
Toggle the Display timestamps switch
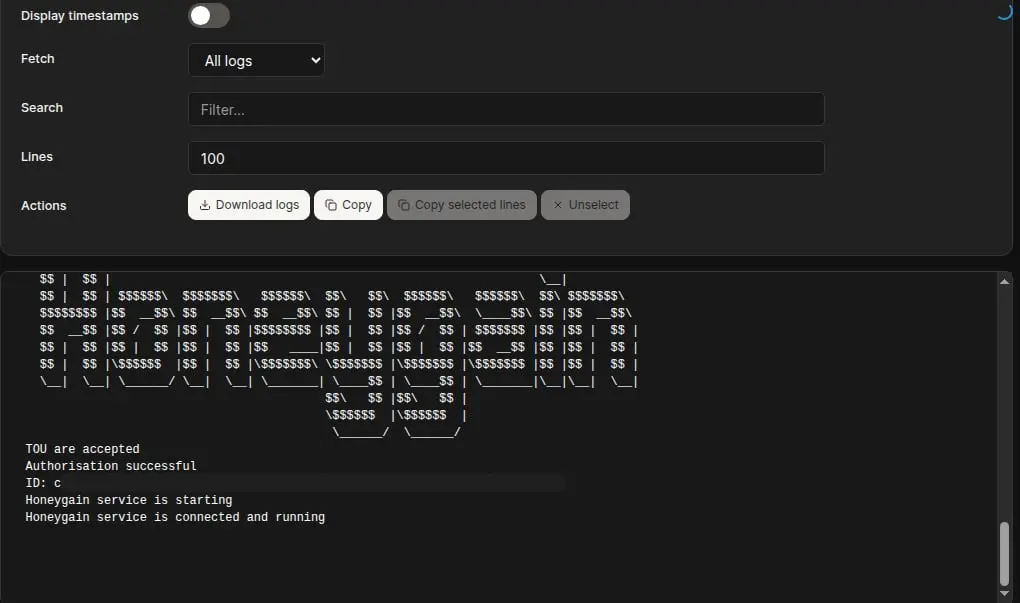(209, 16)
